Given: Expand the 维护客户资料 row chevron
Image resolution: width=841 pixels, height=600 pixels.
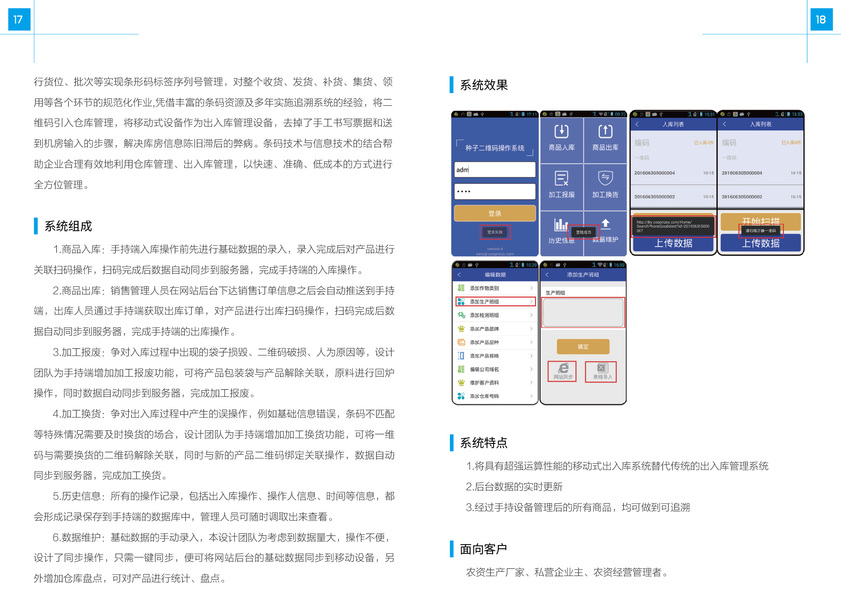Looking at the screenshot, I should pos(531,382).
